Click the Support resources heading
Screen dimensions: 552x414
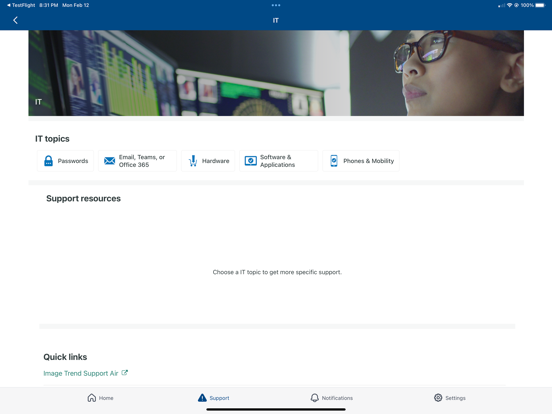click(83, 199)
